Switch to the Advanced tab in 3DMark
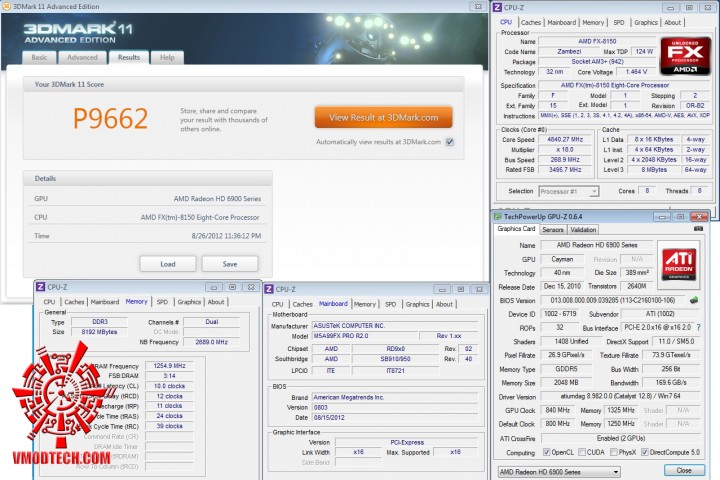 pos(82,57)
